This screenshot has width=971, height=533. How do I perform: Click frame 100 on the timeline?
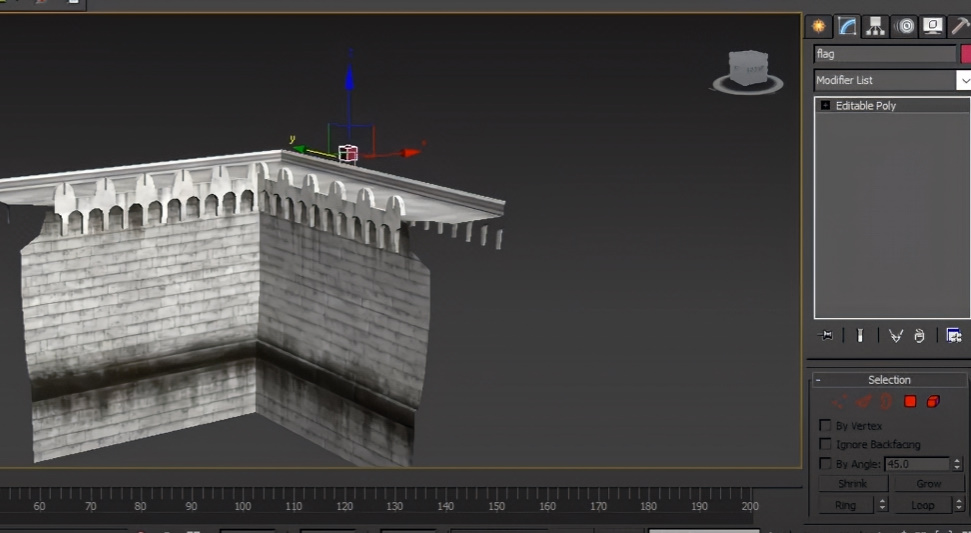click(x=242, y=506)
